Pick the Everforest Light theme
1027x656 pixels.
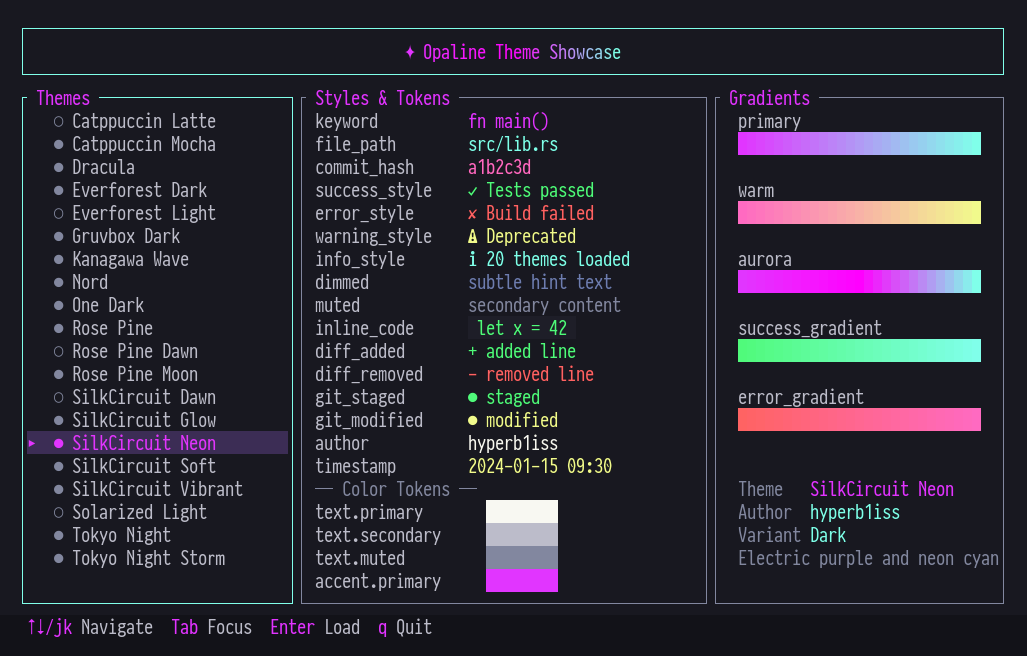pyautogui.click(x=157, y=213)
